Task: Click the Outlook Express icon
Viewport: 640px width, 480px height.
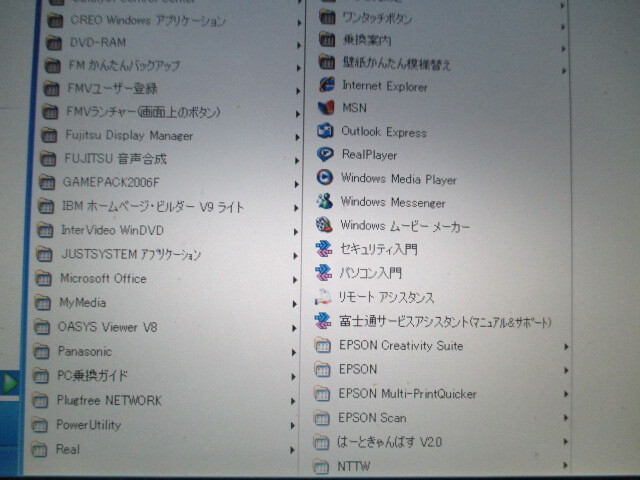Action: click(326, 131)
